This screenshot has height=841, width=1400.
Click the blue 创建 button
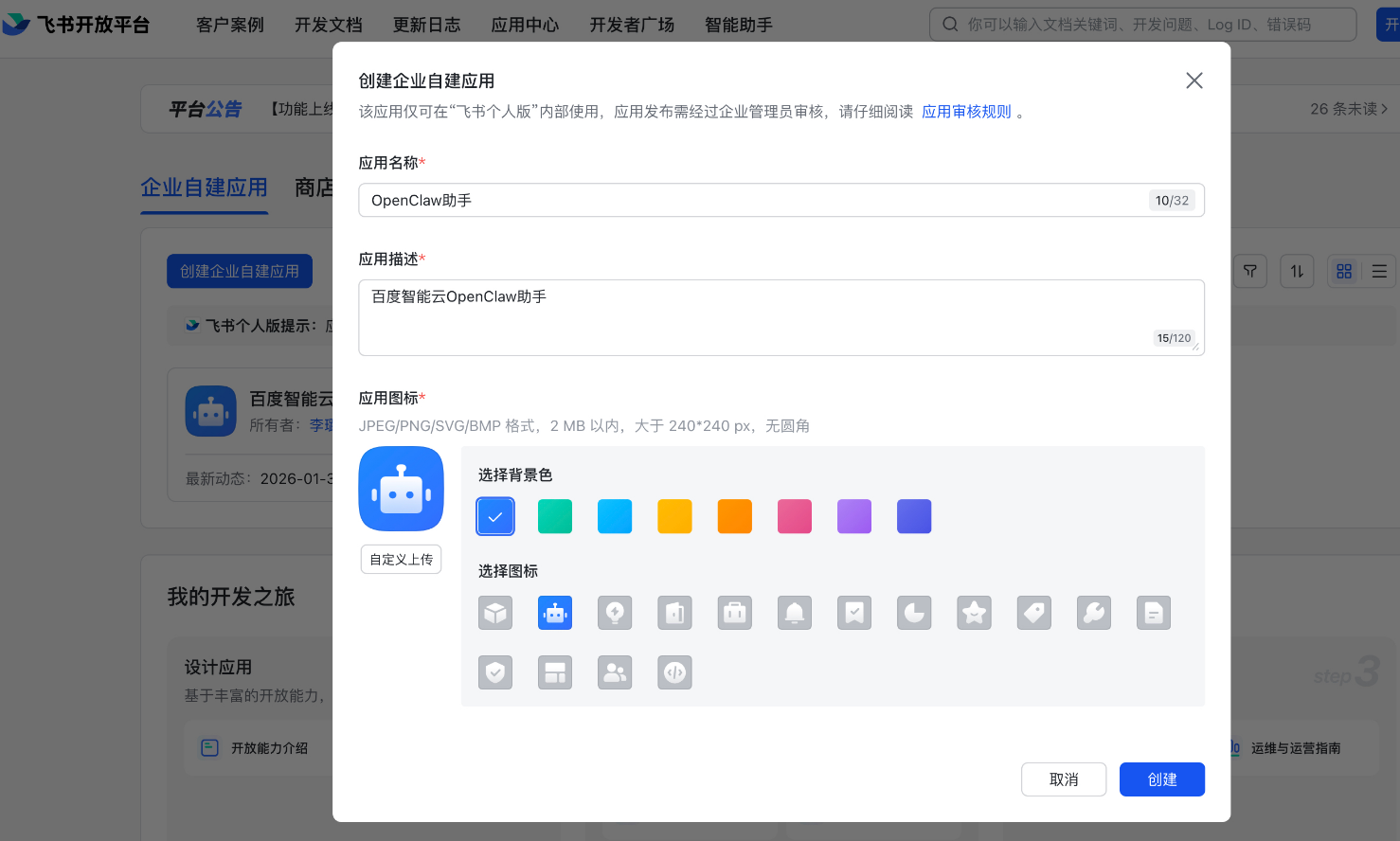(x=1161, y=779)
